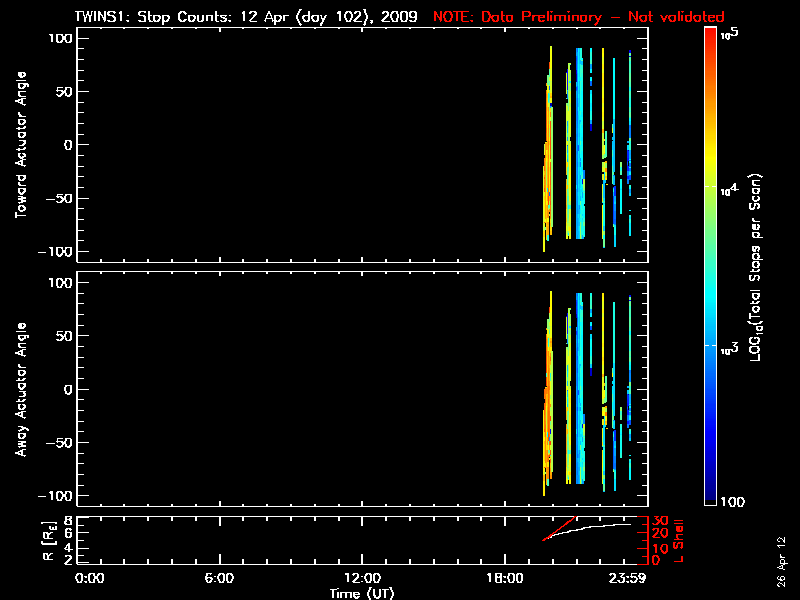800x600 pixels.
Task: Click the 12:00 tick label on the time axis
Action: coord(361,579)
